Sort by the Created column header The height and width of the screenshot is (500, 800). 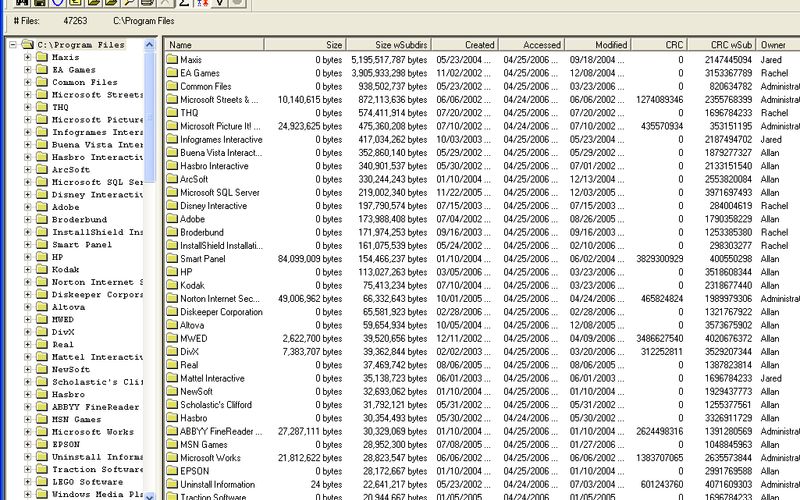pos(465,45)
